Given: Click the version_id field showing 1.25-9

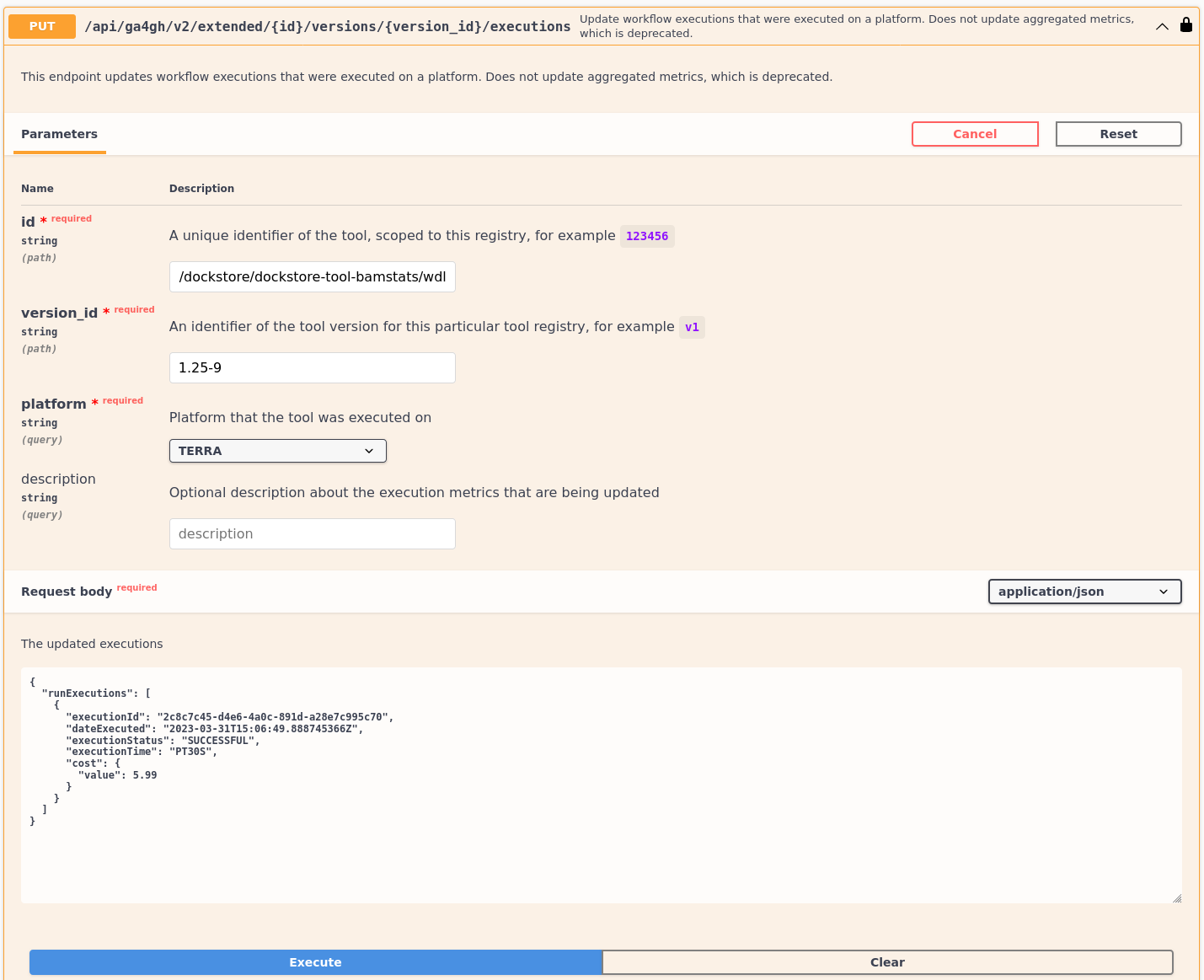Looking at the screenshot, I should pyautogui.click(x=312, y=367).
